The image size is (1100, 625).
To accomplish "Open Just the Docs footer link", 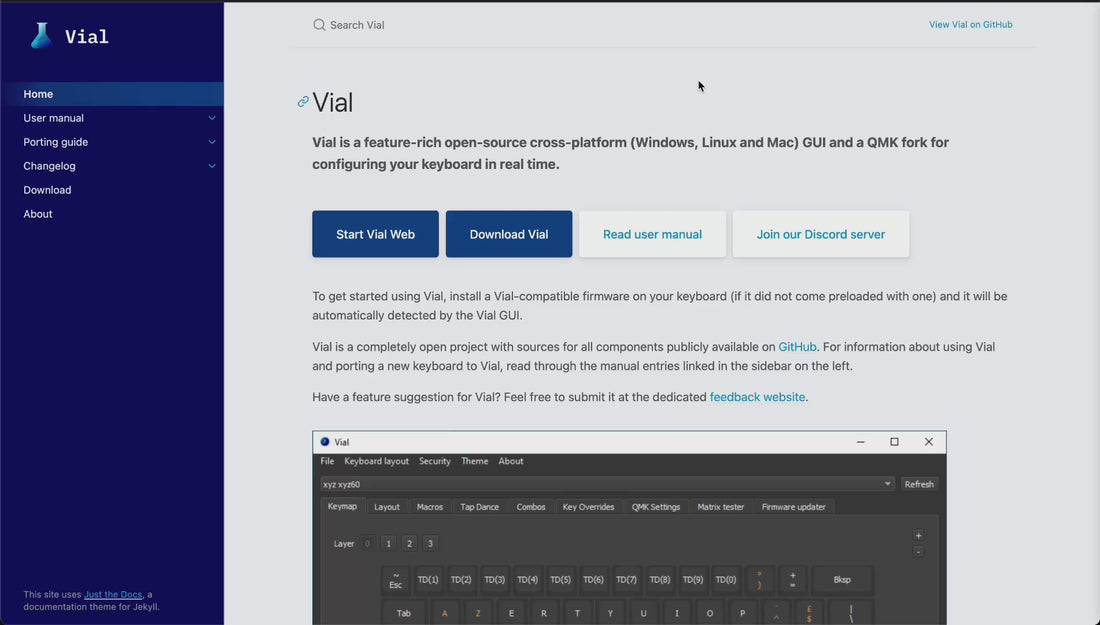I will [x=113, y=594].
